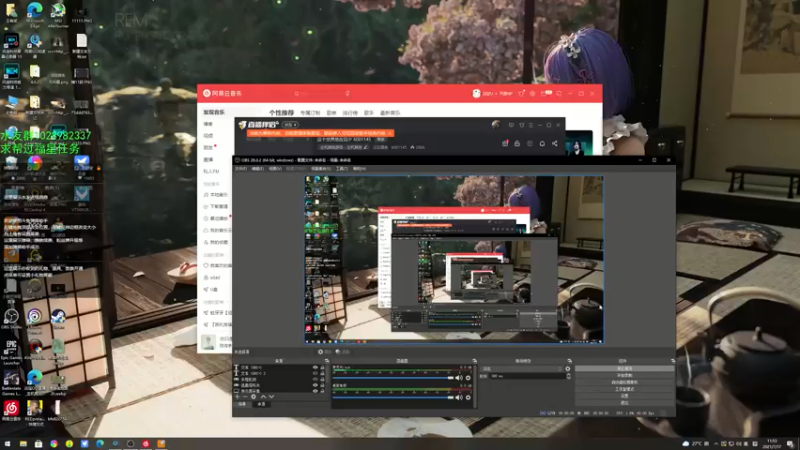Open 朋友 in NetEase sidebar

point(208,147)
